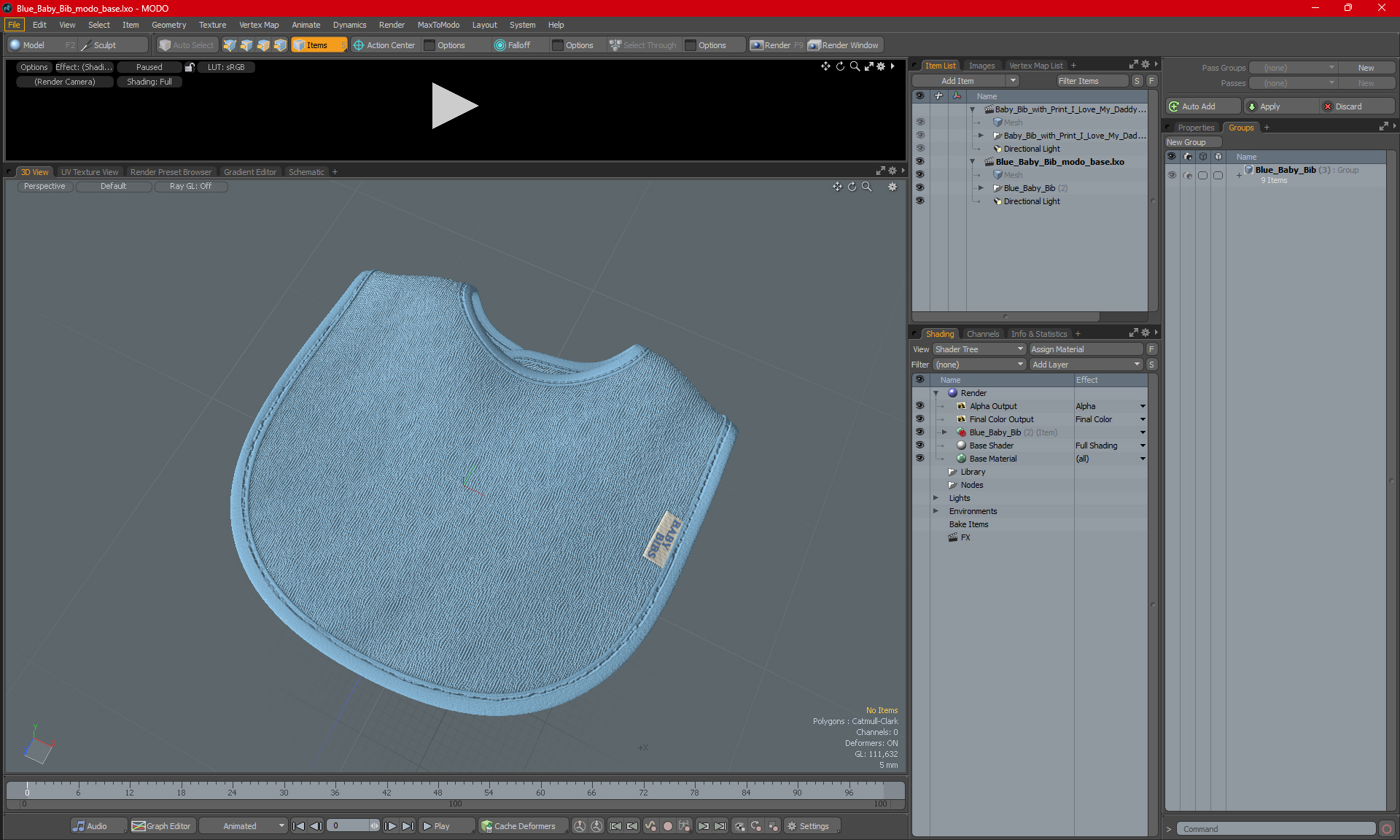Activate the Items selection mode
The height and width of the screenshot is (840, 1400).
tap(319, 45)
